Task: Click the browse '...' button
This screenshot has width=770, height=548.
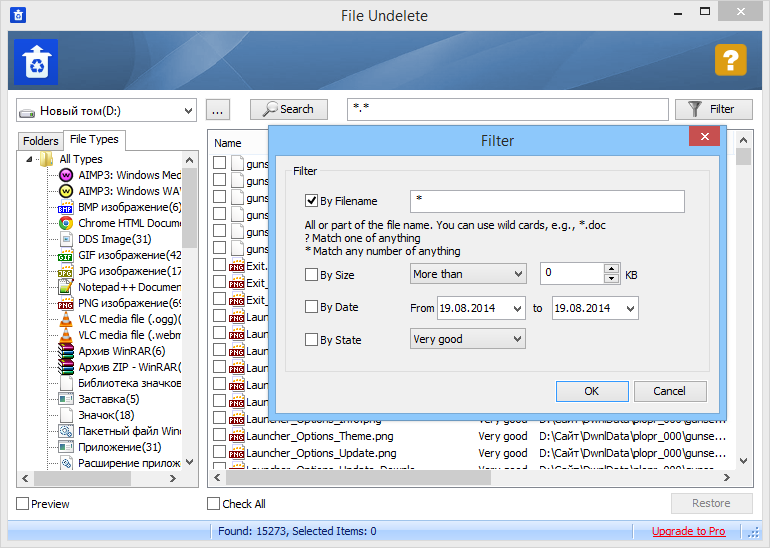Action: (218, 110)
